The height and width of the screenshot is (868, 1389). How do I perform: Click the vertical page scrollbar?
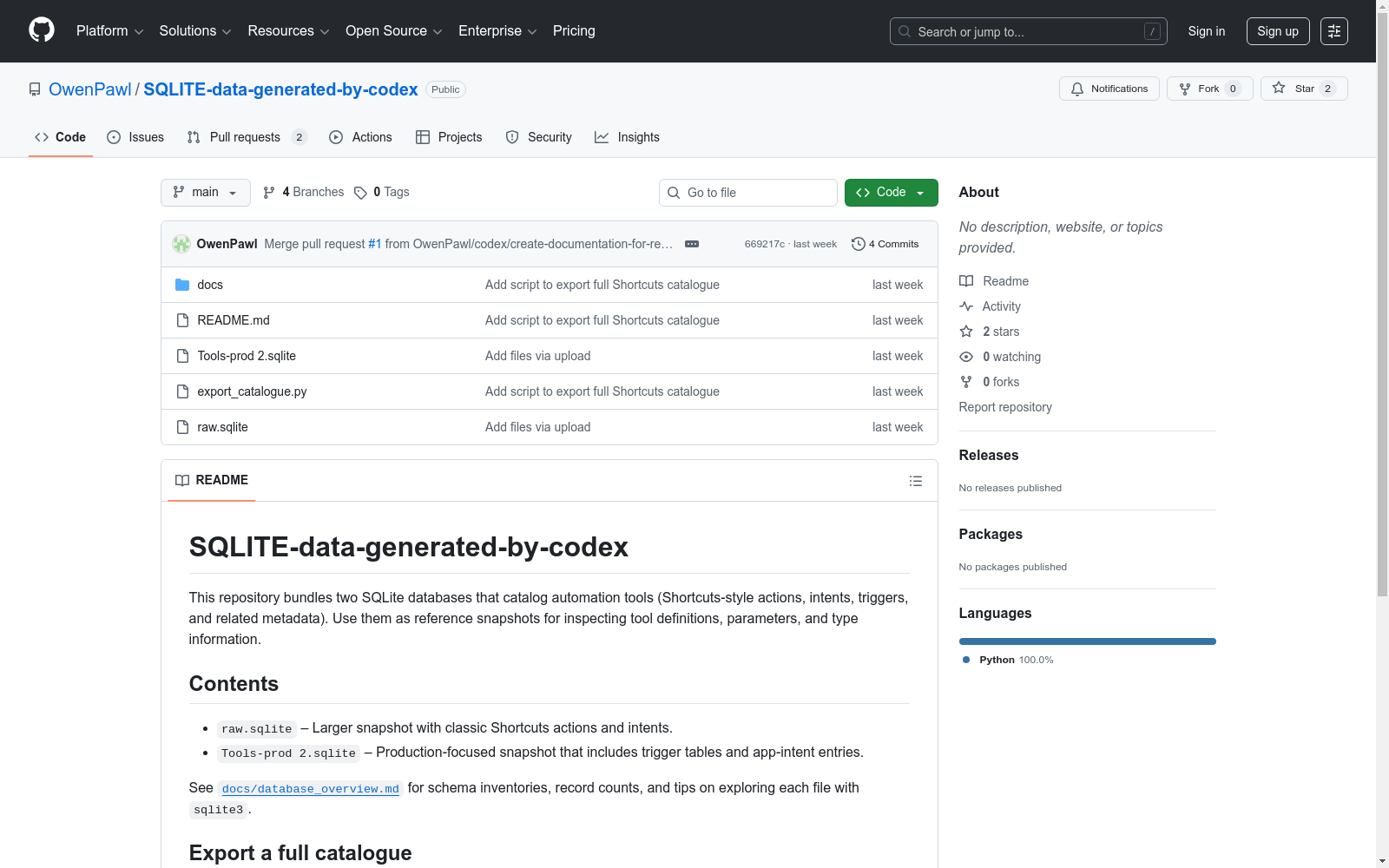1382,304
